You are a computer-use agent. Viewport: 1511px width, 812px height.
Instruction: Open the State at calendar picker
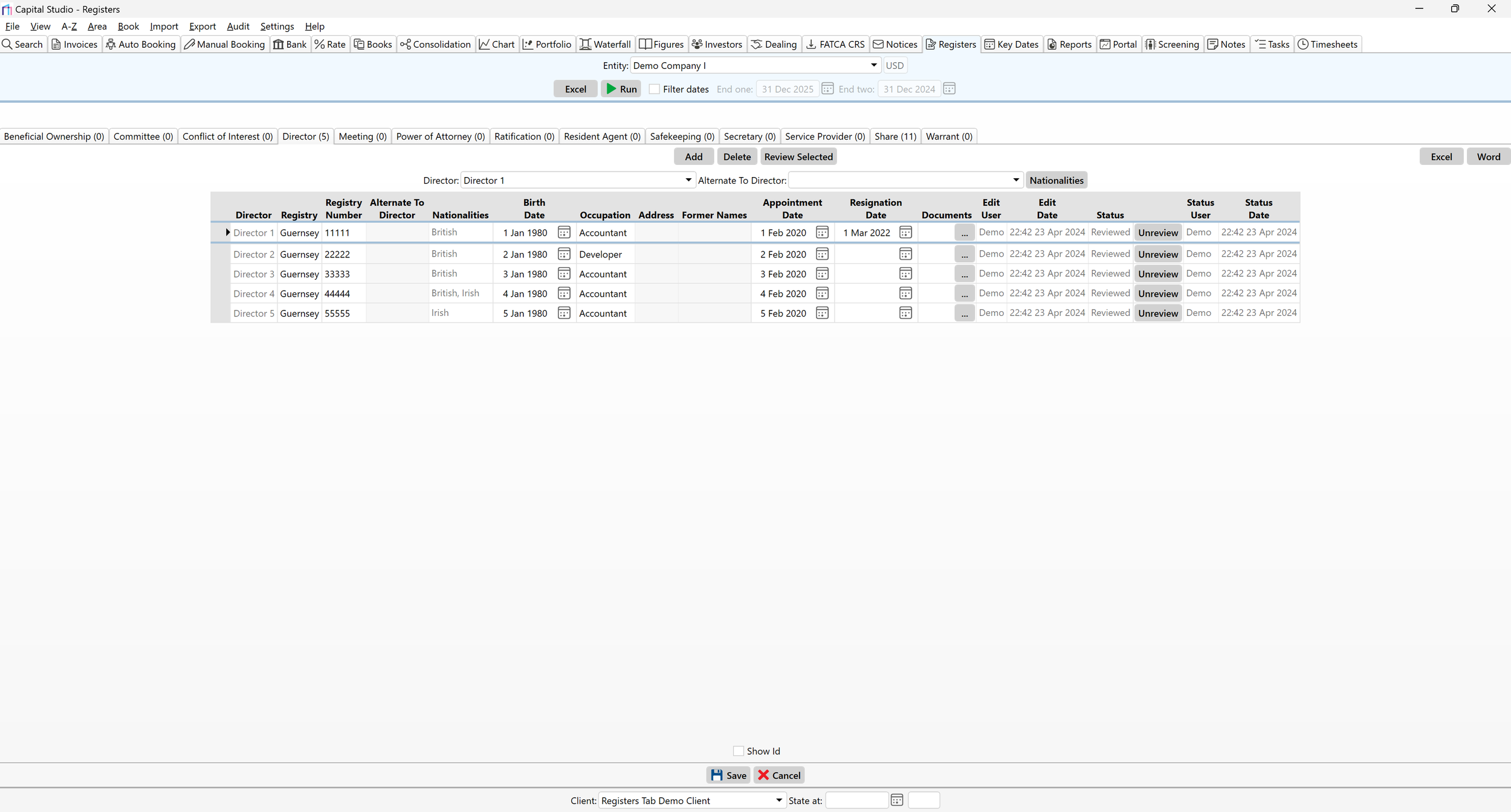pyautogui.click(x=897, y=800)
